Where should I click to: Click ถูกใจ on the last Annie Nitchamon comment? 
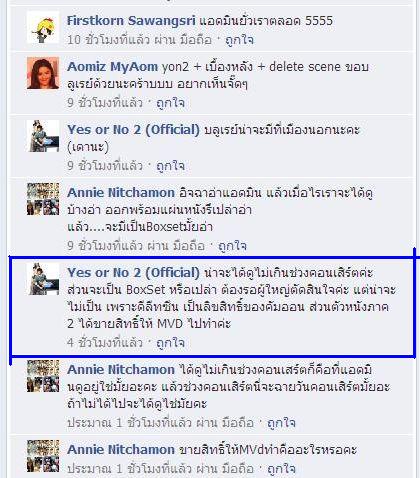pyautogui.click(x=282, y=469)
